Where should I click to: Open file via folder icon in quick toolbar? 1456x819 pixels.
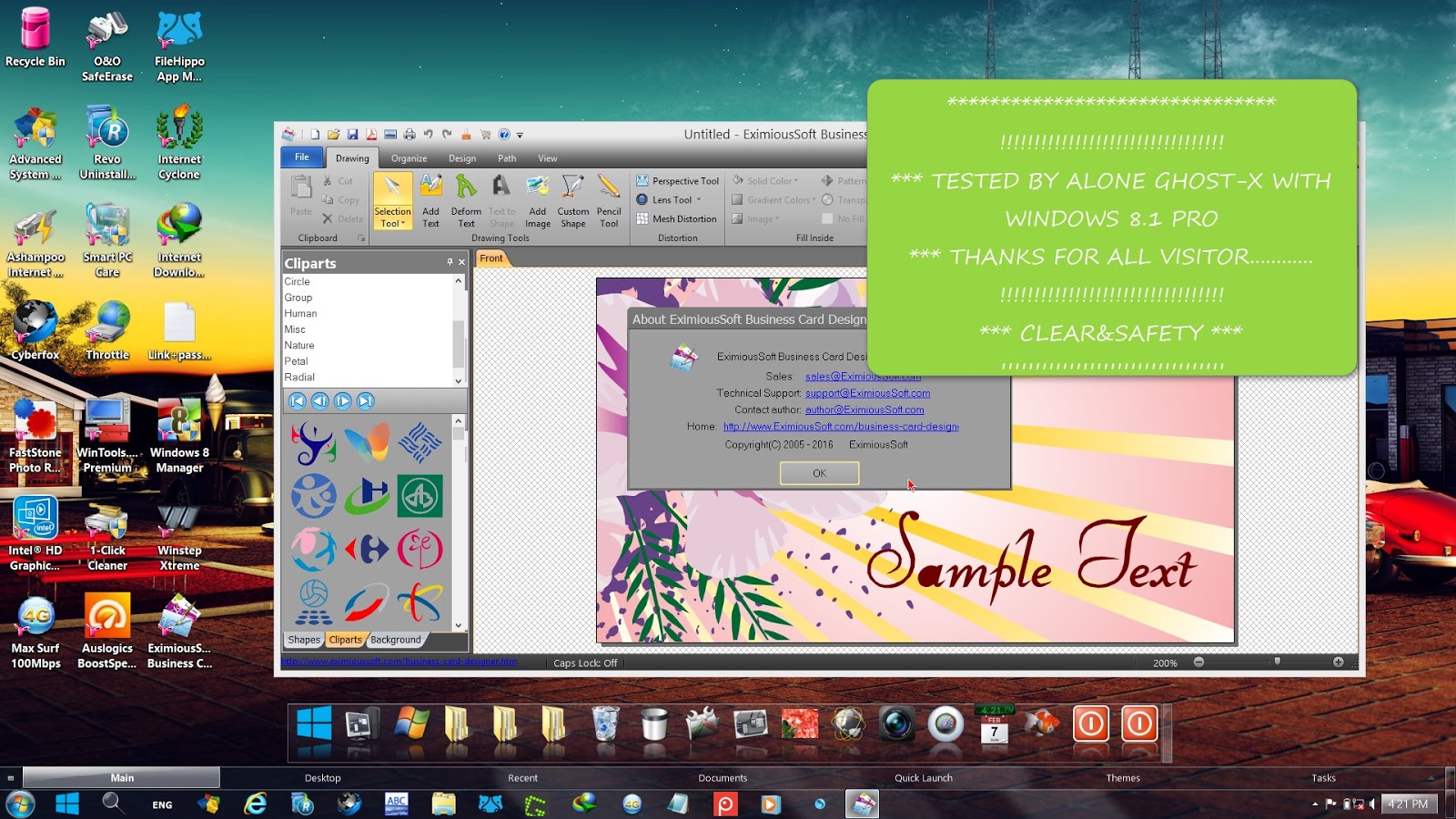click(334, 135)
